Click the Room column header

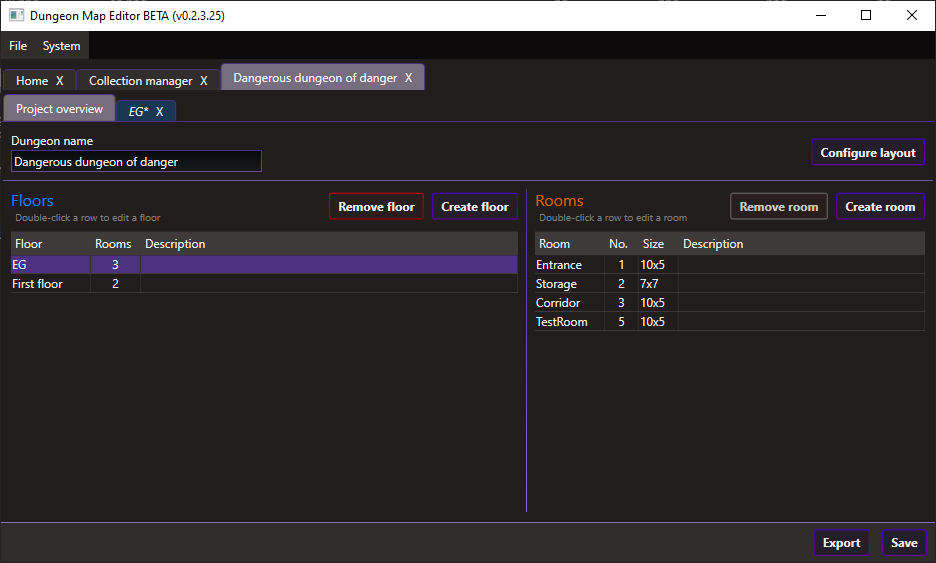569,244
